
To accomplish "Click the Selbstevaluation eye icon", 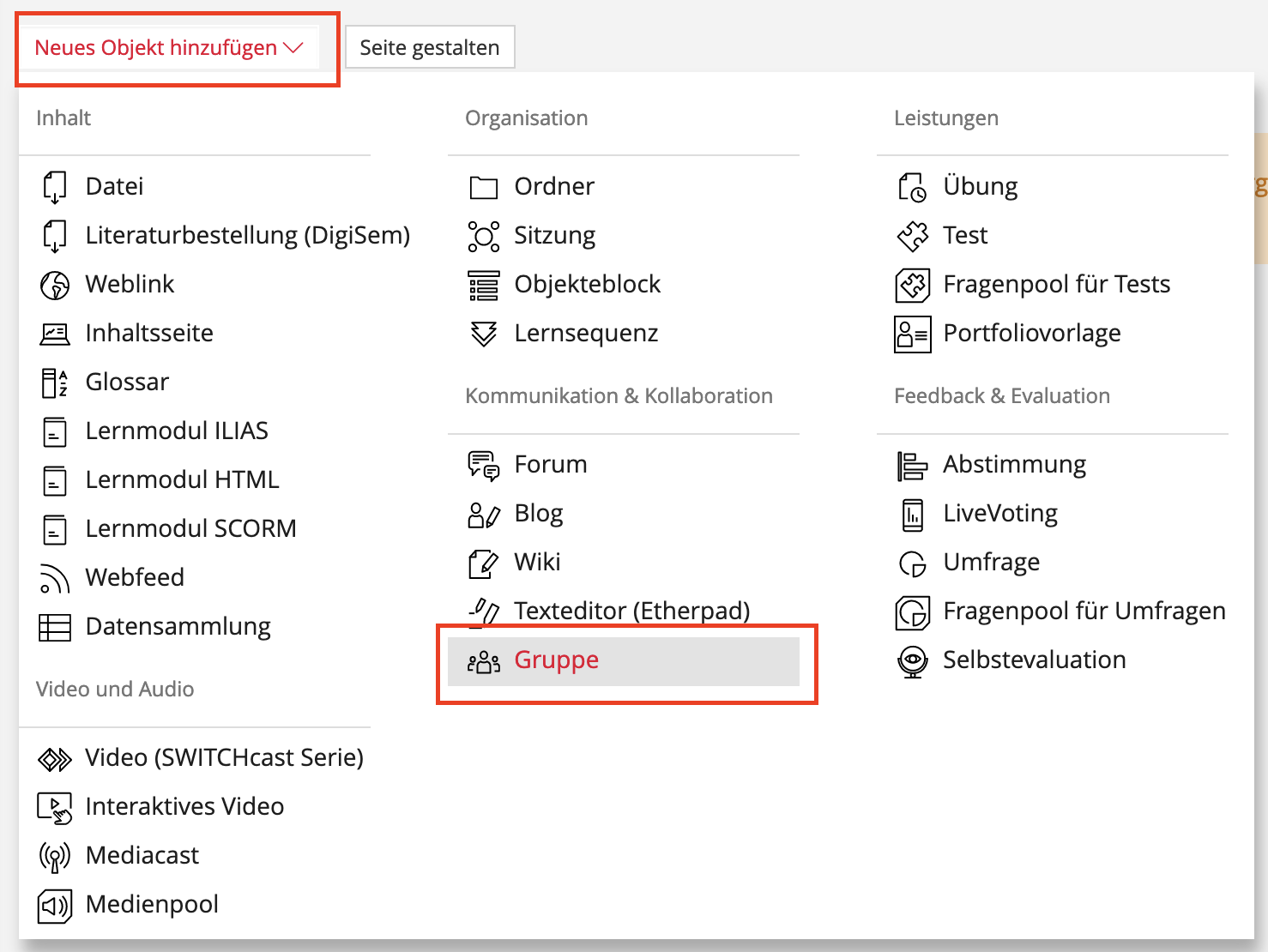I will [913, 660].
